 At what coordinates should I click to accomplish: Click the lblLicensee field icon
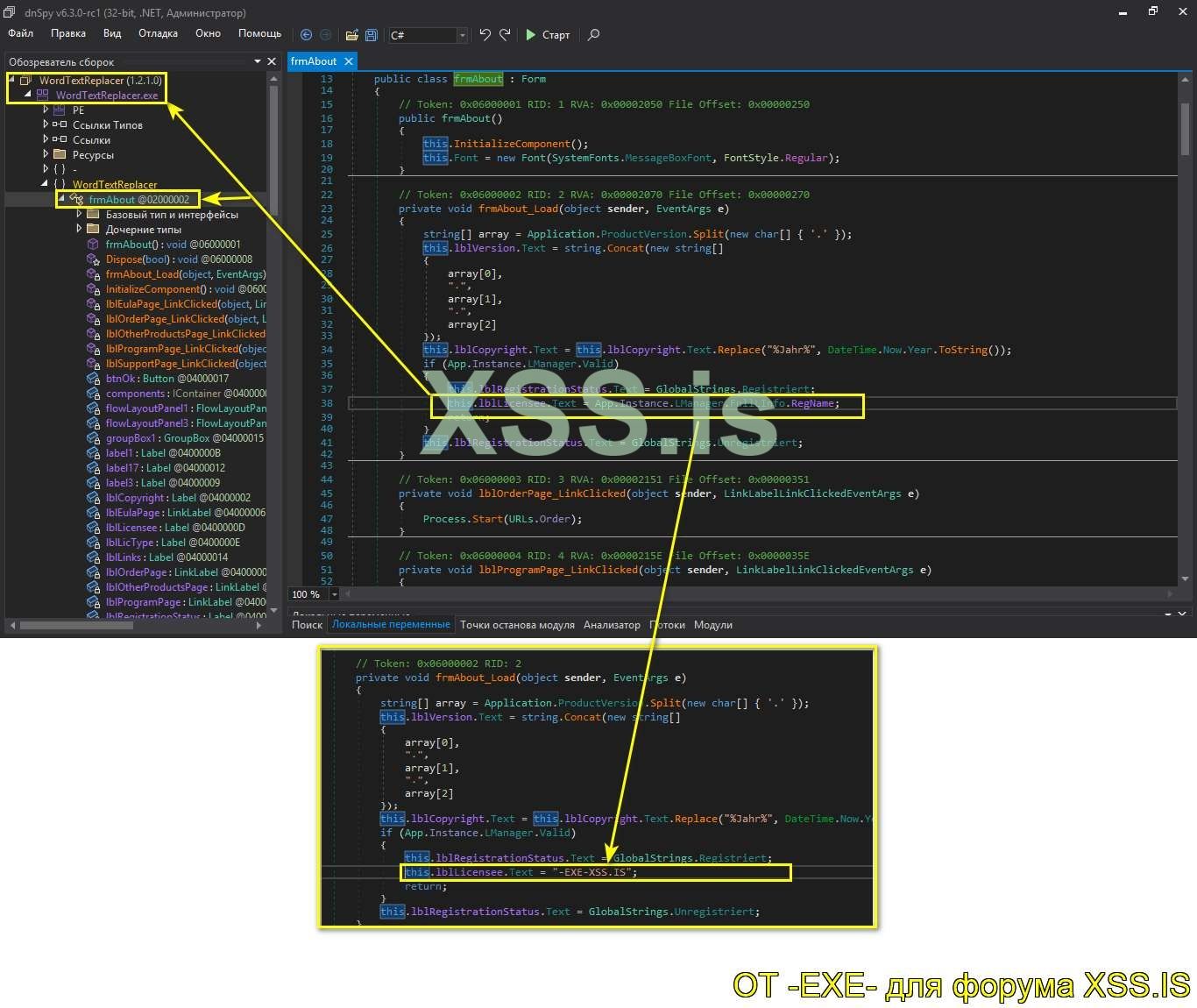point(93,528)
